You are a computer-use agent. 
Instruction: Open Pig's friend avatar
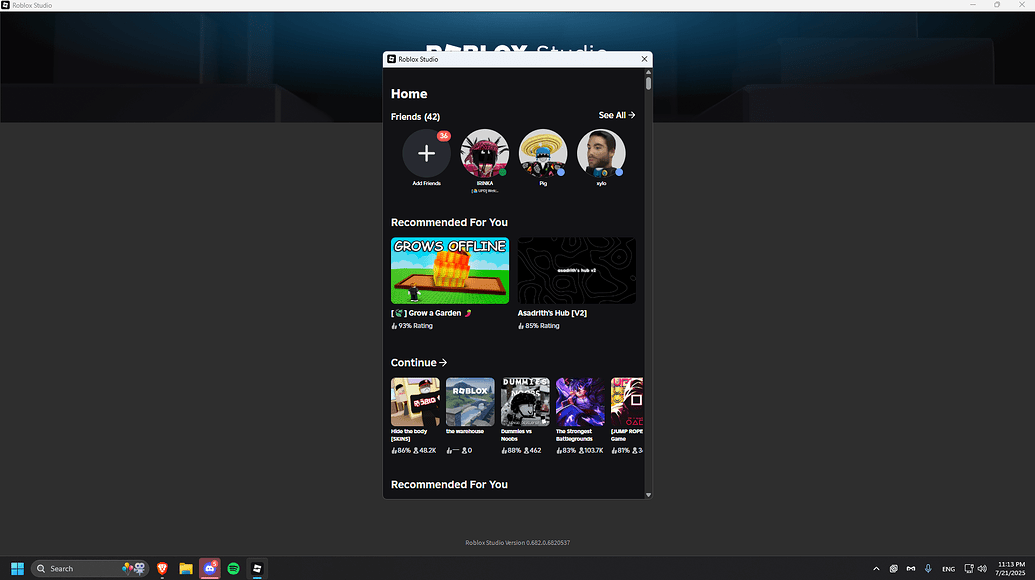[543, 153]
